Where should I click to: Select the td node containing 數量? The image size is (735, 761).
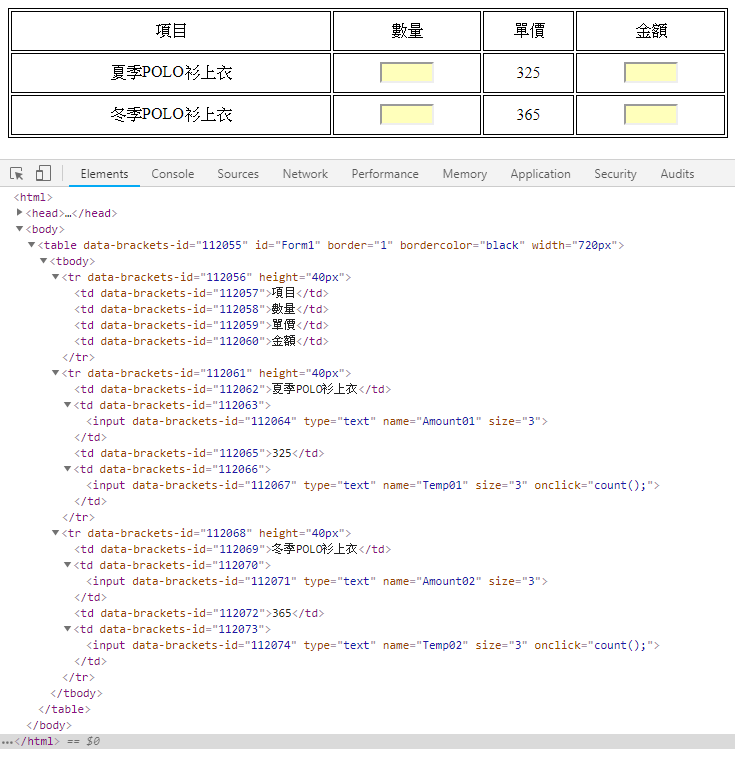coord(201,309)
